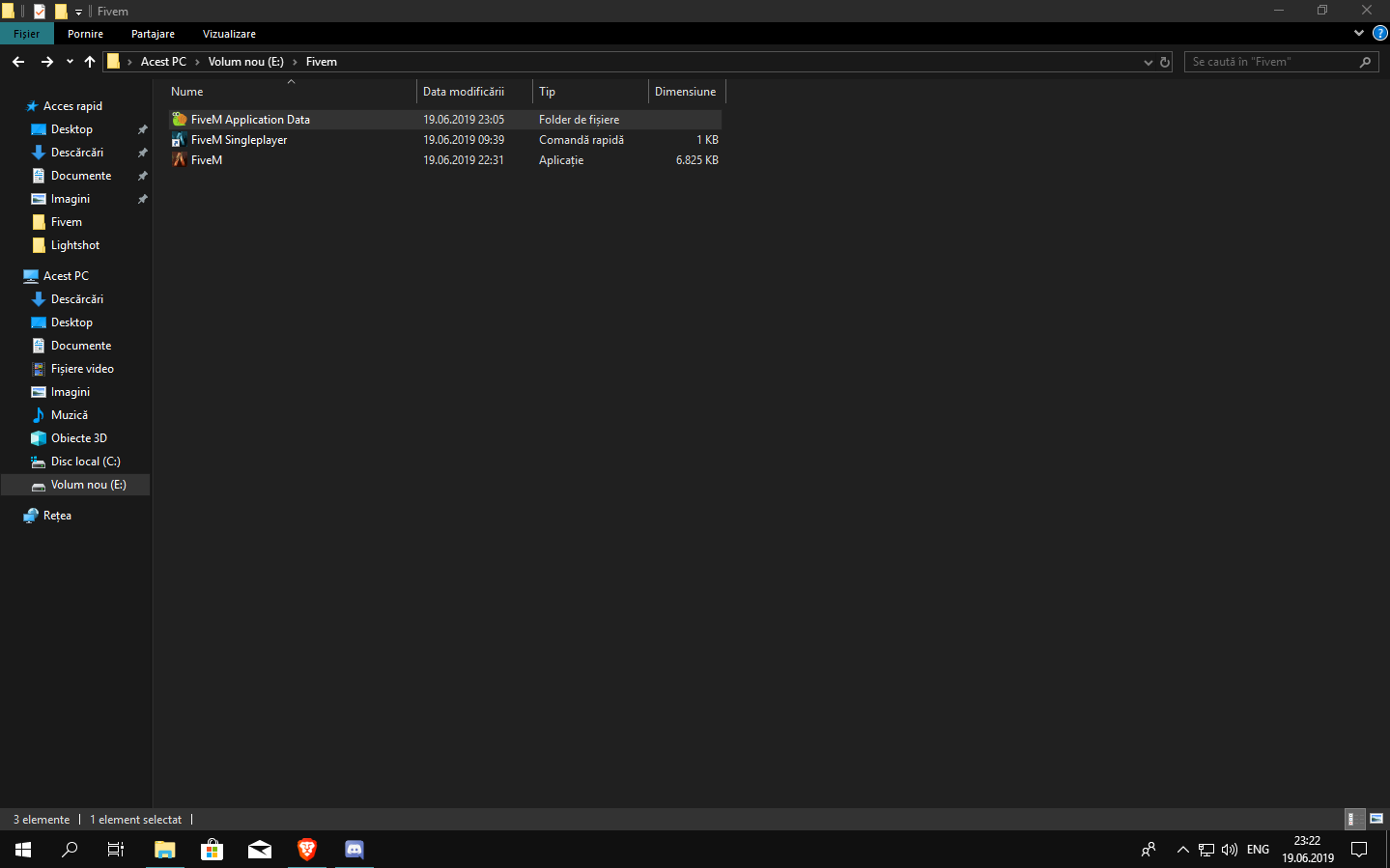The image size is (1390, 868).
Task: Open Lightshot folder in quick access
Action: click(75, 245)
